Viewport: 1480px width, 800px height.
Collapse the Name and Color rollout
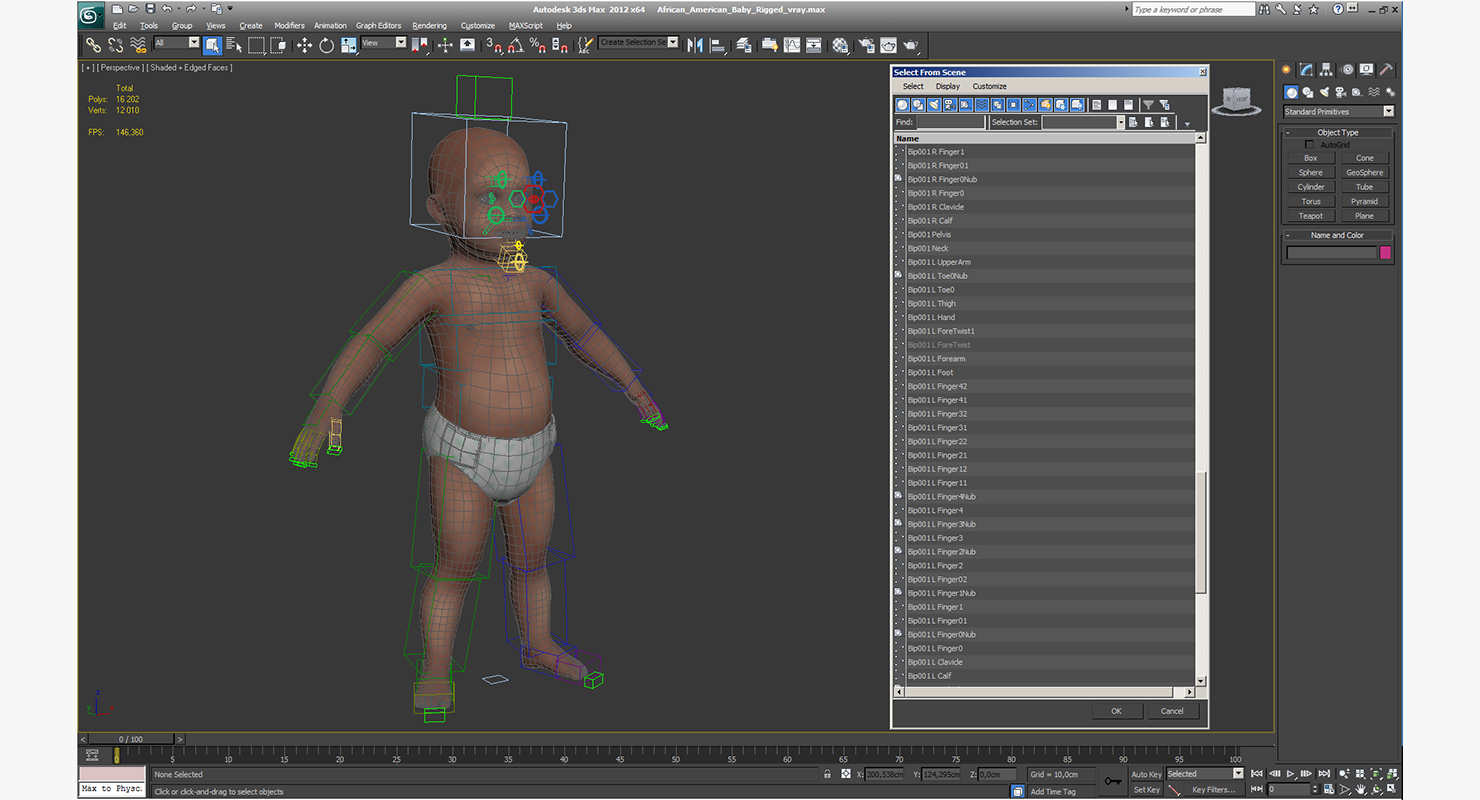1338,235
